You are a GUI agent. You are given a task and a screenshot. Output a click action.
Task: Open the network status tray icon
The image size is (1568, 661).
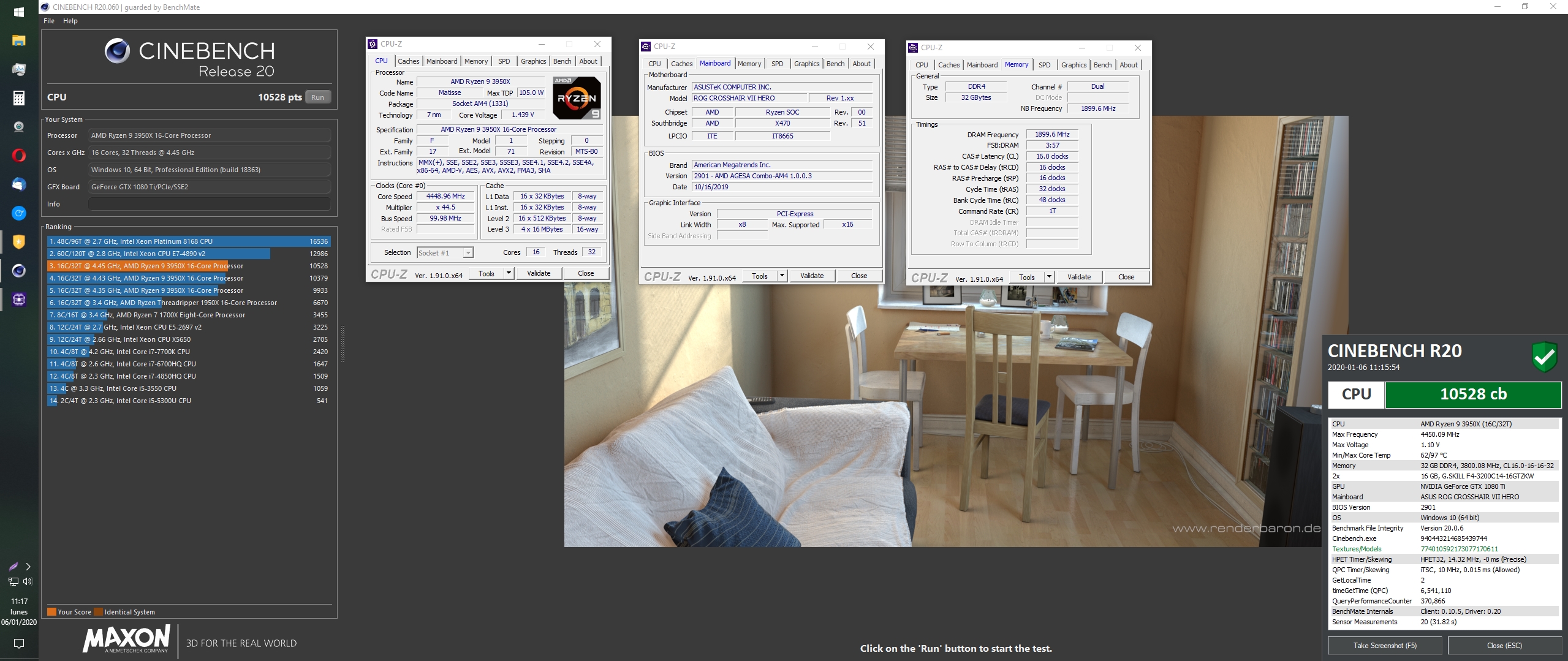coord(13,581)
